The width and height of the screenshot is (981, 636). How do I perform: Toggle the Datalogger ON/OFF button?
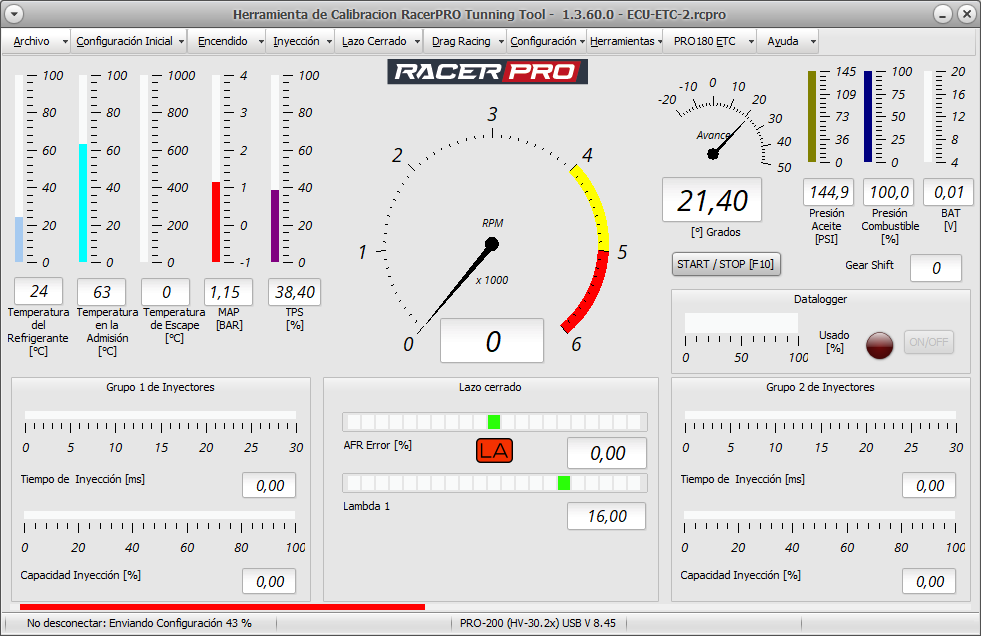coord(928,342)
